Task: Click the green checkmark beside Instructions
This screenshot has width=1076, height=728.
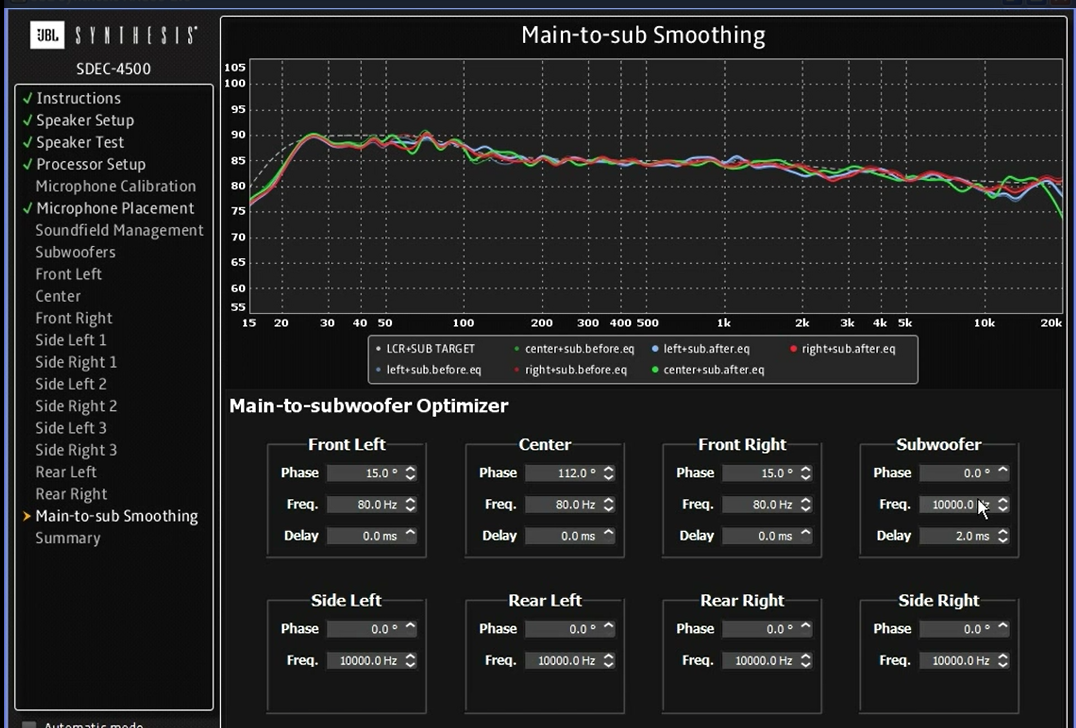Action: pyautogui.click(x=27, y=98)
